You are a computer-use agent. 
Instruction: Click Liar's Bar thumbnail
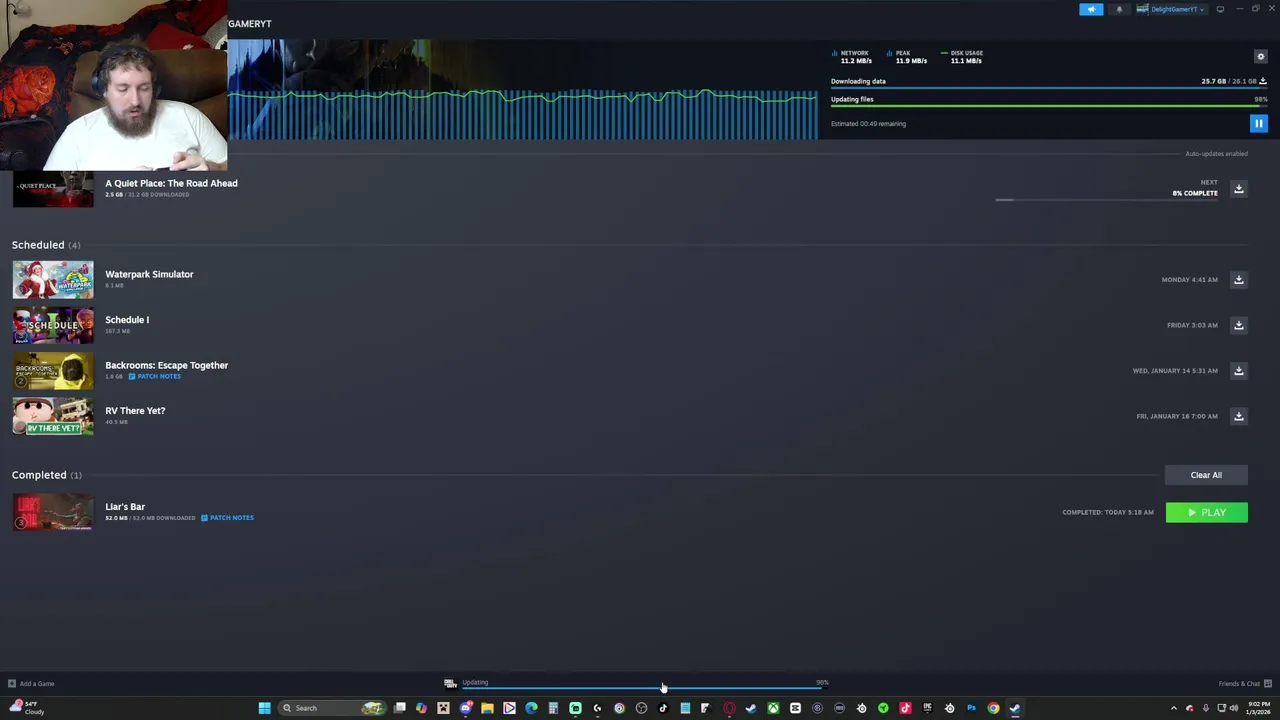[x=53, y=512]
